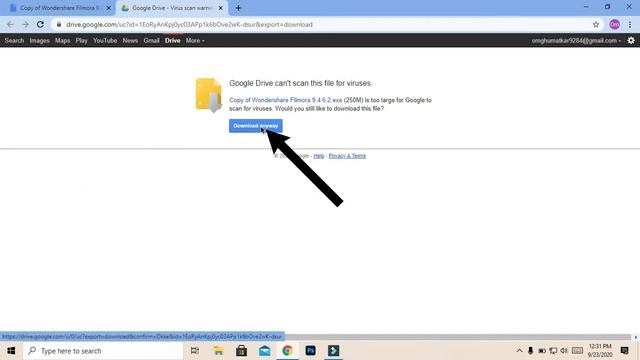Open Photoshop from the taskbar

[310, 351]
